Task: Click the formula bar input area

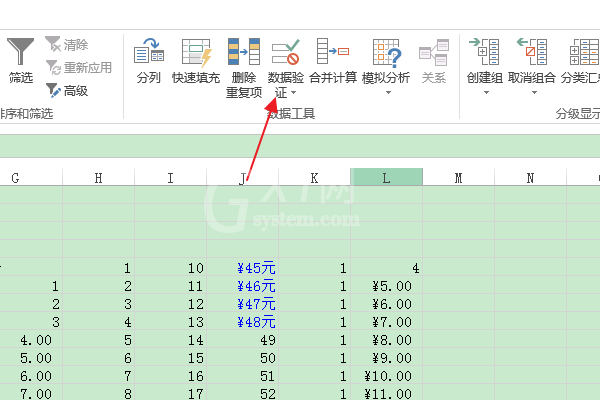Action: pyautogui.click(x=300, y=146)
